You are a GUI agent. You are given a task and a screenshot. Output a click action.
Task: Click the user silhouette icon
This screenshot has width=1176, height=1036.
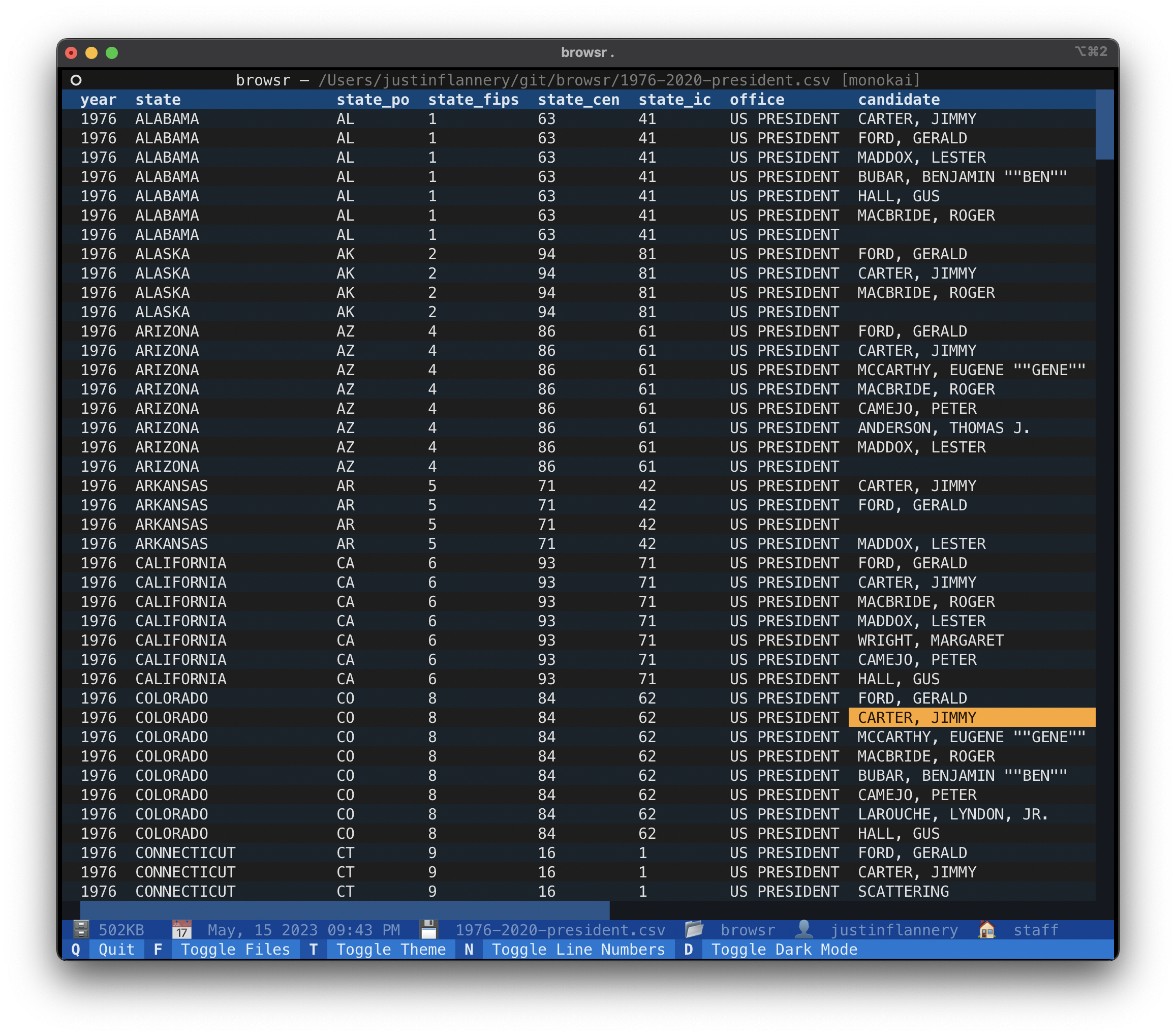click(804, 930)
